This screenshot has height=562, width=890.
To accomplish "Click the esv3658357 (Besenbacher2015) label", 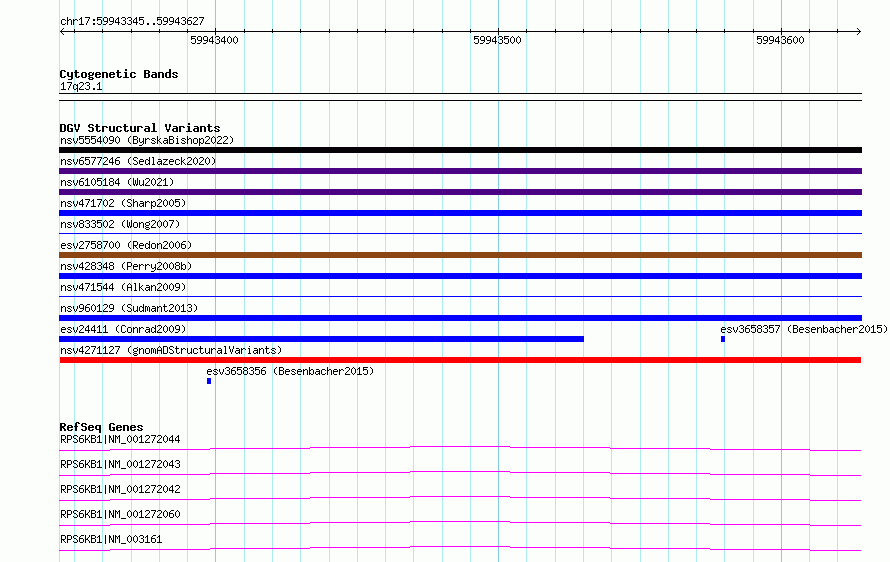I will pyautogui.click(x=804, y=329).
